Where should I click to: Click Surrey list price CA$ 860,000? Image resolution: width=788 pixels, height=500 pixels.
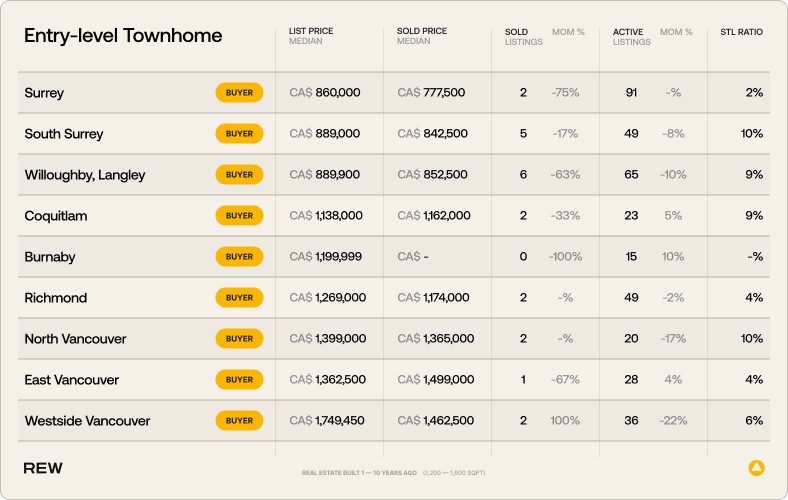click(325, 92)
